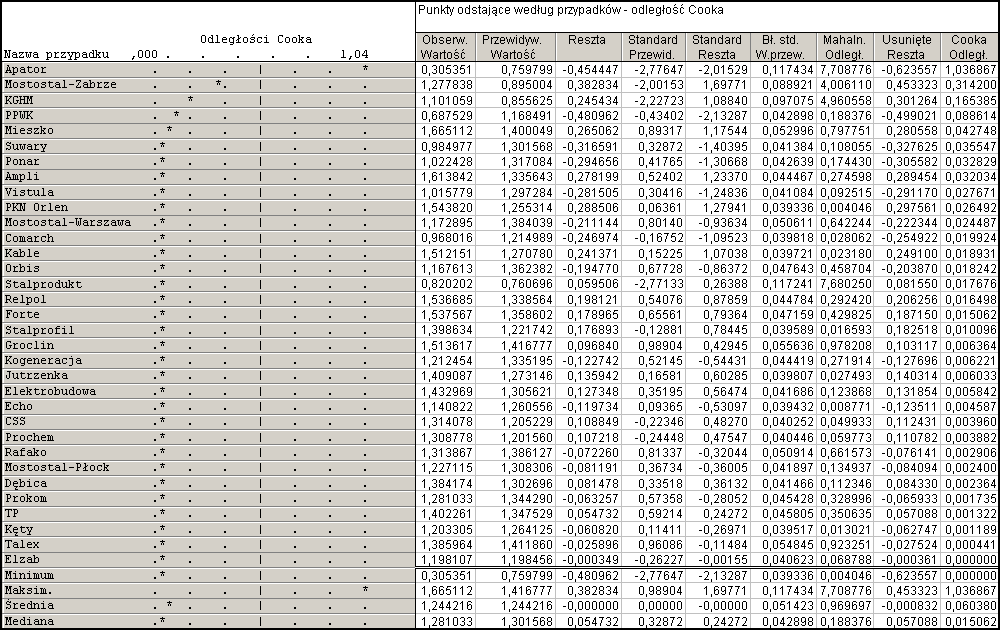This screenshot has height=630, width=1000.
Task: Click the Rafako case name
Action: click(x=26, y=452)
